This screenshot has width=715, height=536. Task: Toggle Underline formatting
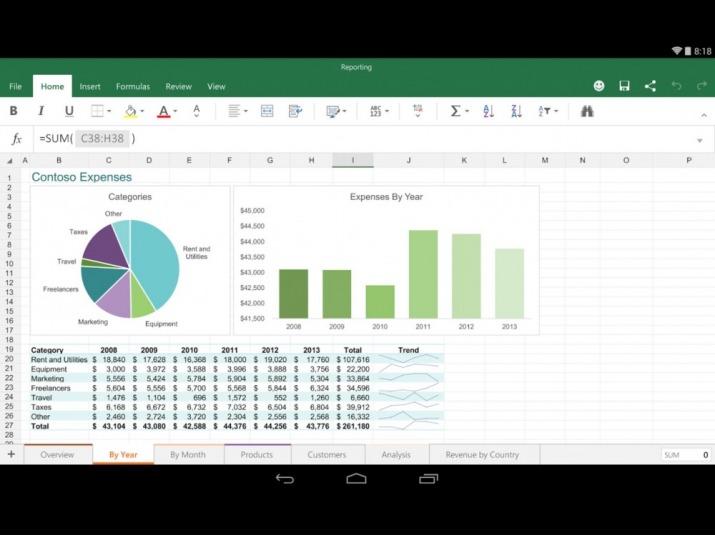pos(69,111)
